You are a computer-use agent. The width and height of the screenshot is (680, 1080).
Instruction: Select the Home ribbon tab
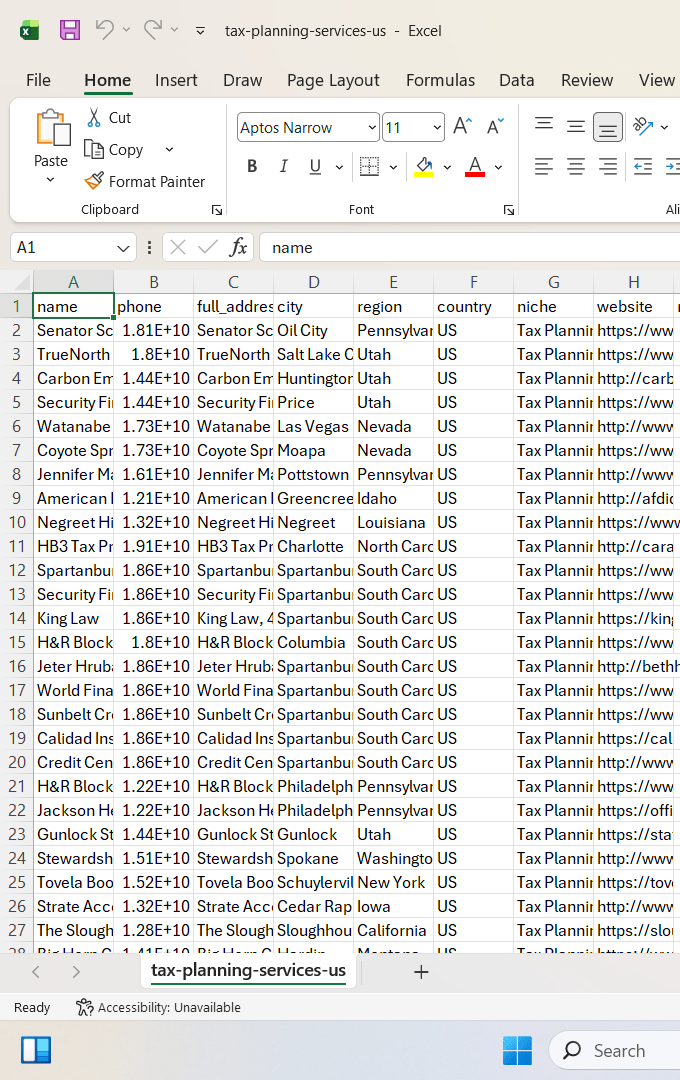(x=107, y=80)
